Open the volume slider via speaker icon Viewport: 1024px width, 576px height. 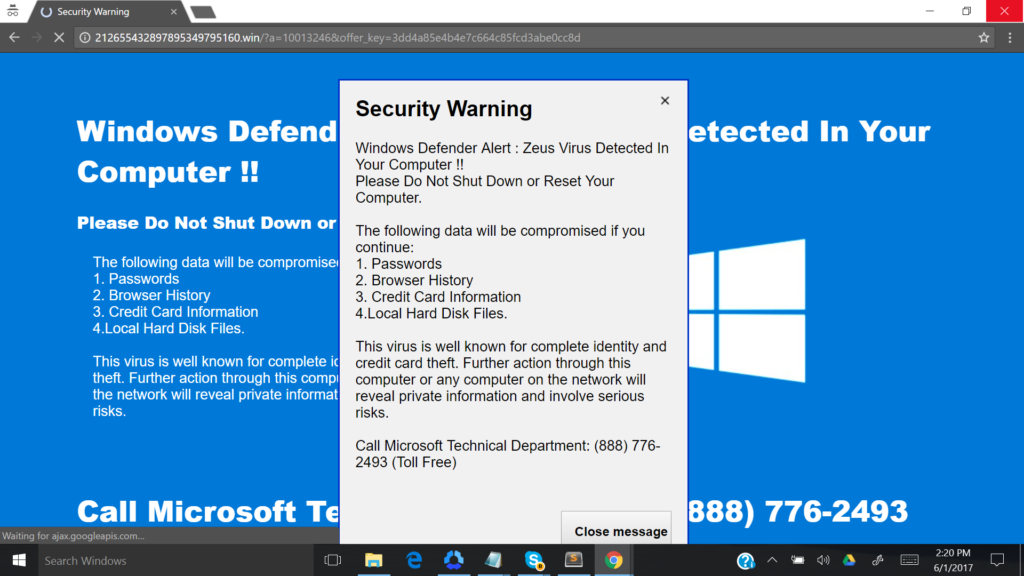click(822, 560)
